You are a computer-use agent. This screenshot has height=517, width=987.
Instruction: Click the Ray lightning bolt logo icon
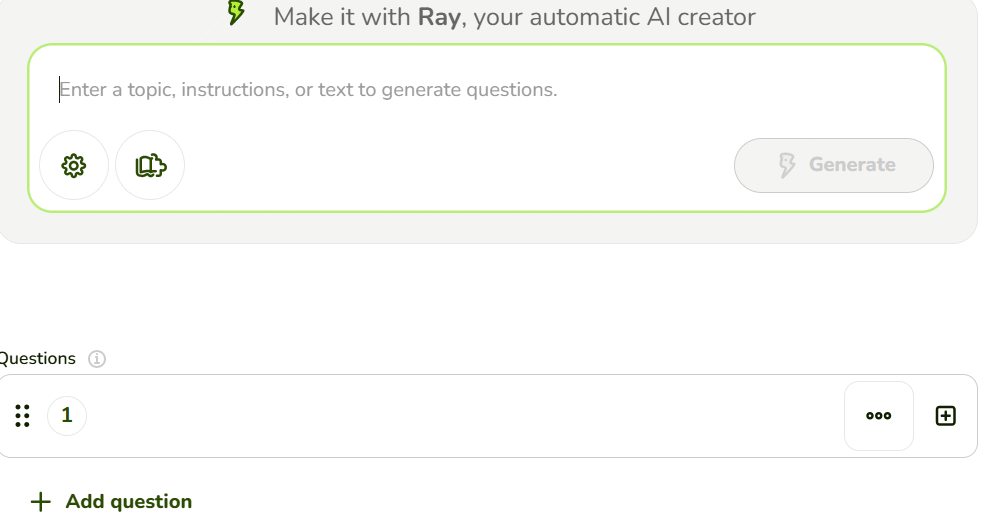(236, 12)
